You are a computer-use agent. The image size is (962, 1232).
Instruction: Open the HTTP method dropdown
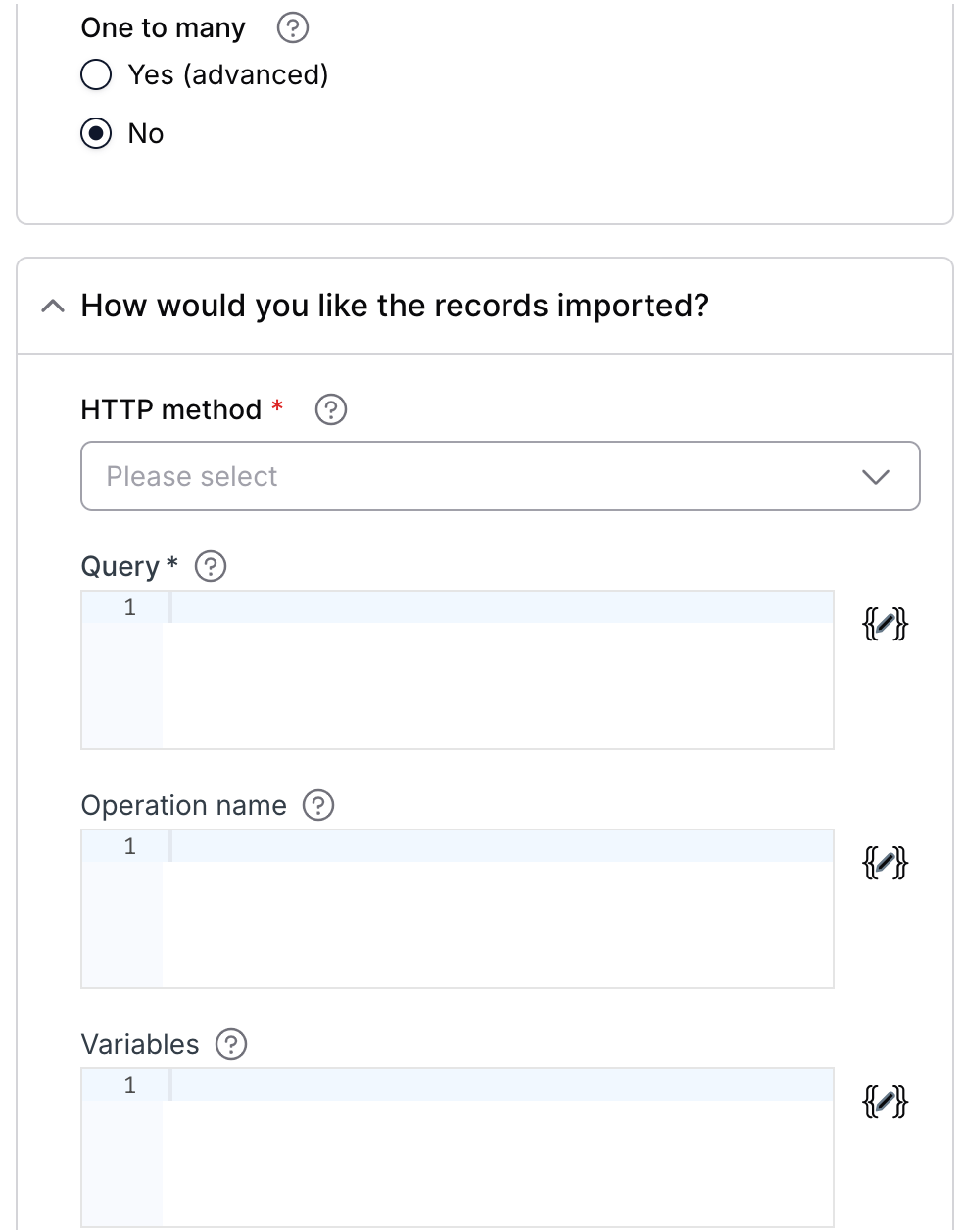(501, 476)
